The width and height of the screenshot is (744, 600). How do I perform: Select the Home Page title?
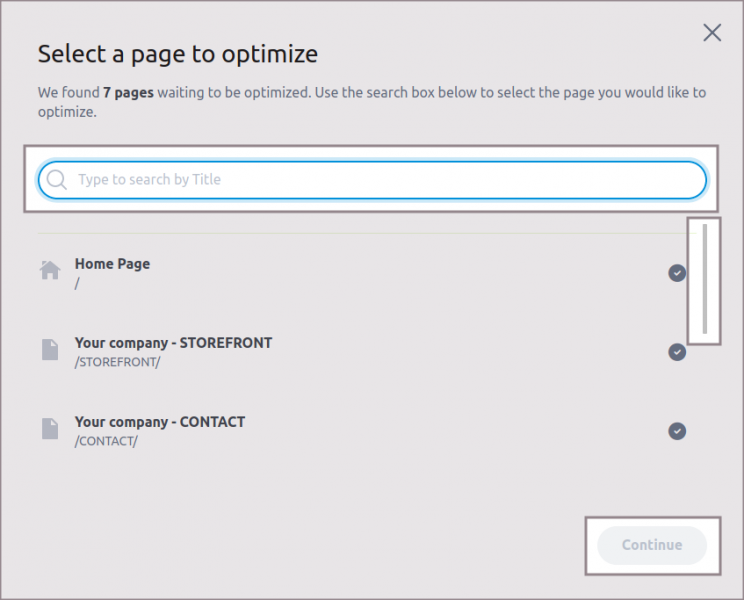point(112,264)
